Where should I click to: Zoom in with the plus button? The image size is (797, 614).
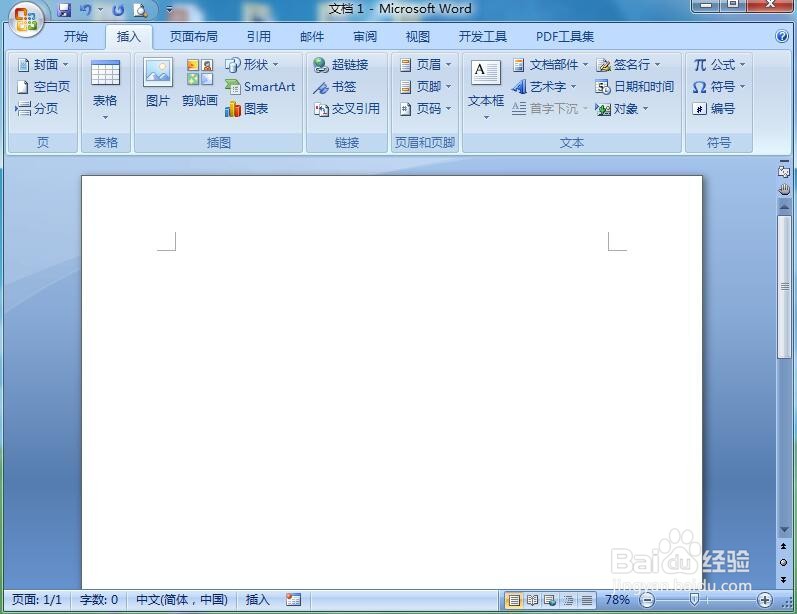[x=765, y=600]
